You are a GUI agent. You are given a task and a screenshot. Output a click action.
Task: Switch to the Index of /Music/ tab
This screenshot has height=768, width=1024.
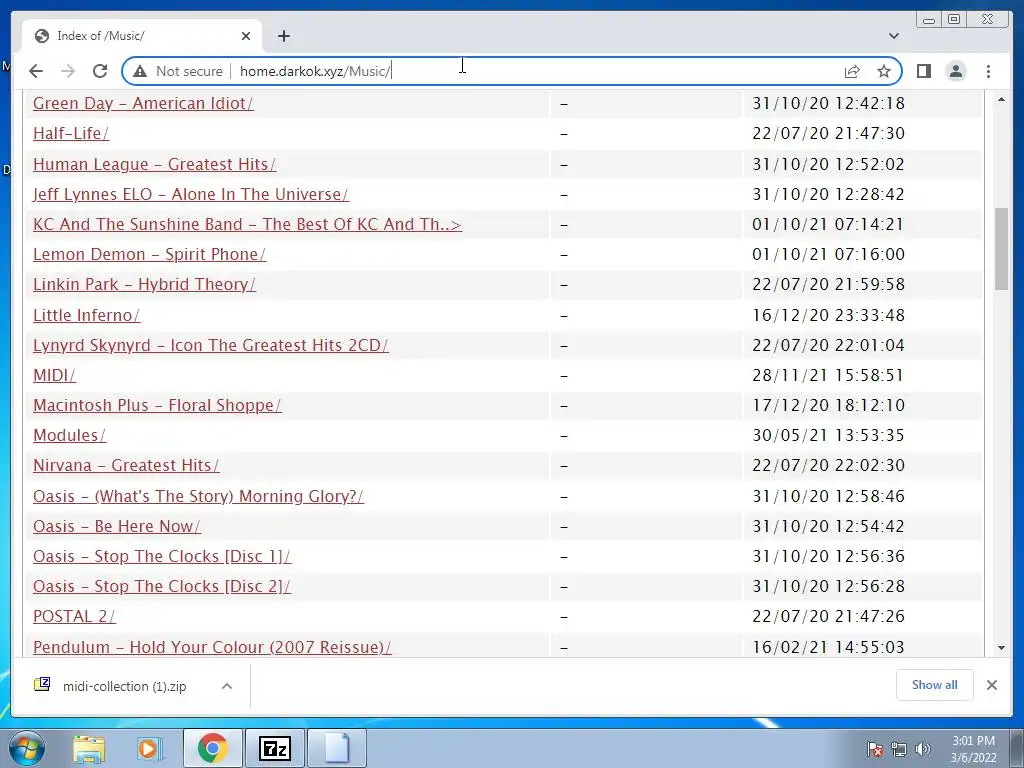[142, 36]
